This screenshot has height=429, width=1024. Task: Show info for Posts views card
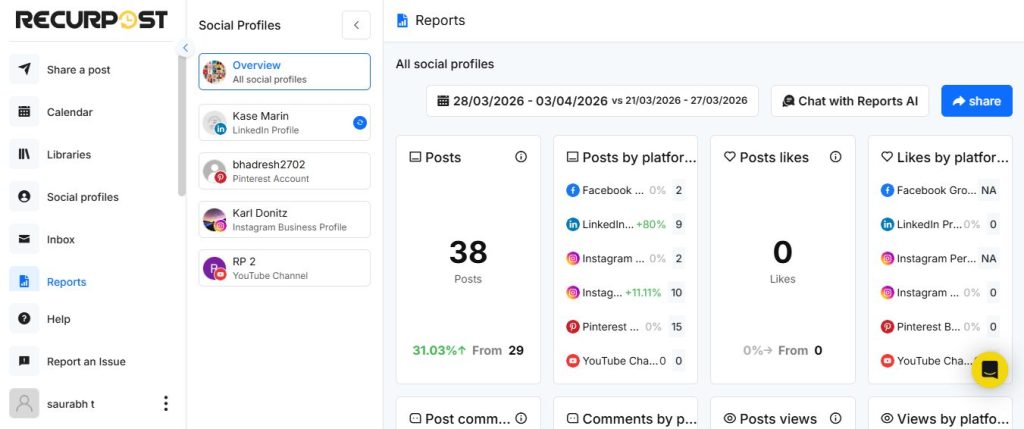point(835,418)
